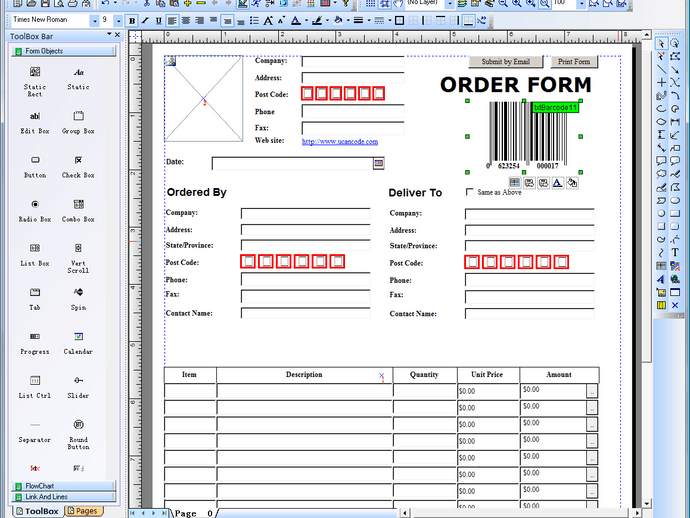Choose the Radio Box form object
The image size is (690, 518).
tap(35, 211)
